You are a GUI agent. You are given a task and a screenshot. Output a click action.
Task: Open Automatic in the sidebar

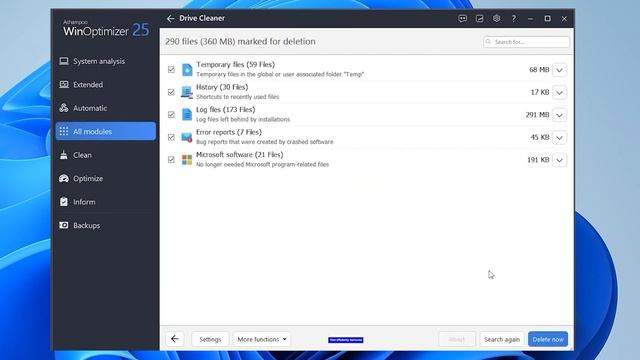pyautogui.click(x=106, y=108)
